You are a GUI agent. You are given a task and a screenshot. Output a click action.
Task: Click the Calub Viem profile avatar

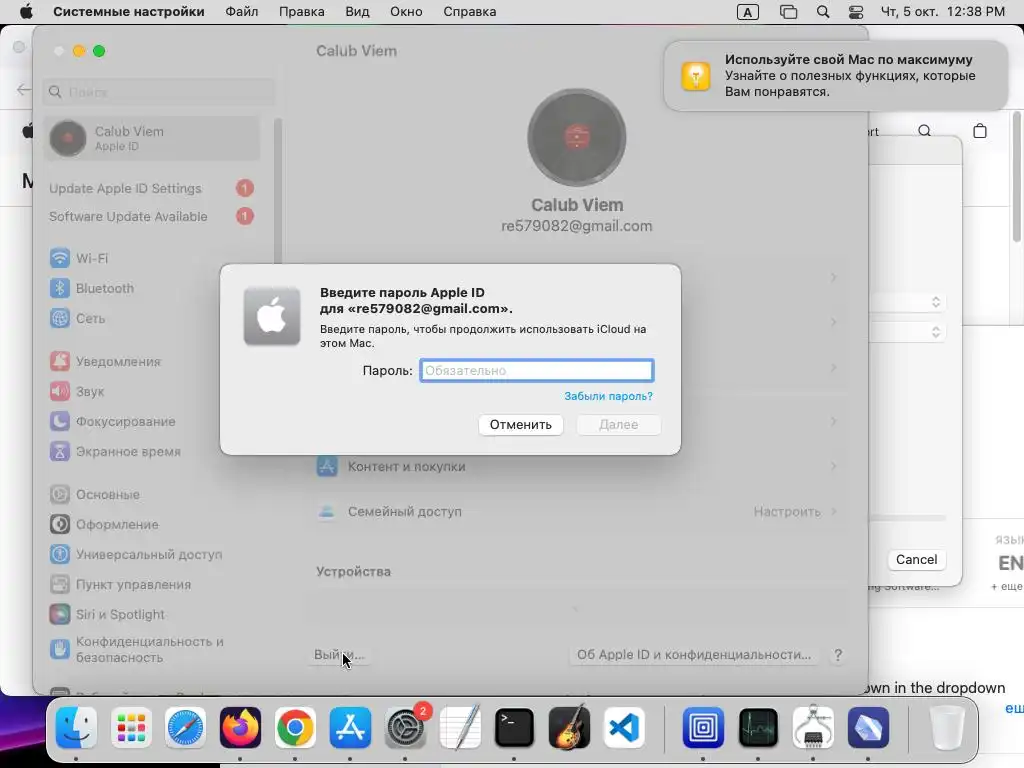pyautogui.click(x=577, y=137)
